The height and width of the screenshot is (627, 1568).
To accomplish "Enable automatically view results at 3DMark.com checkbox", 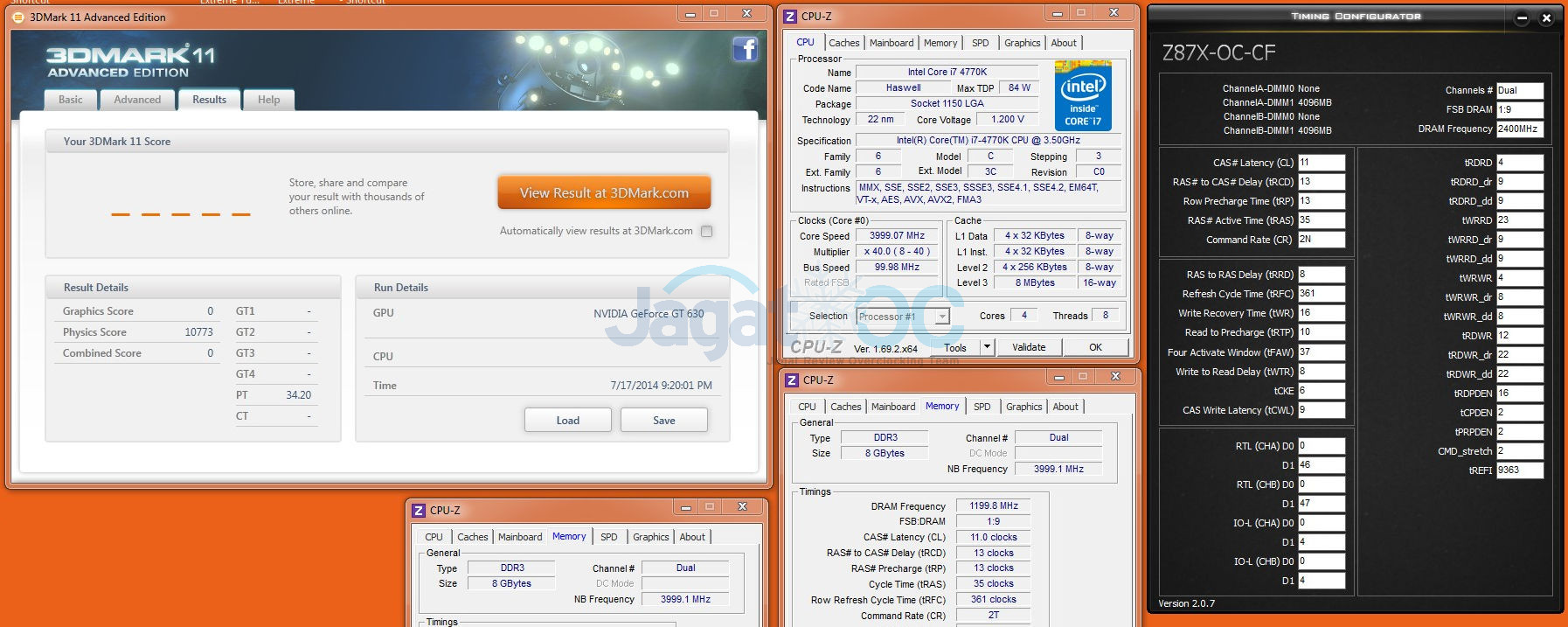I will click(x=706, y=232).
